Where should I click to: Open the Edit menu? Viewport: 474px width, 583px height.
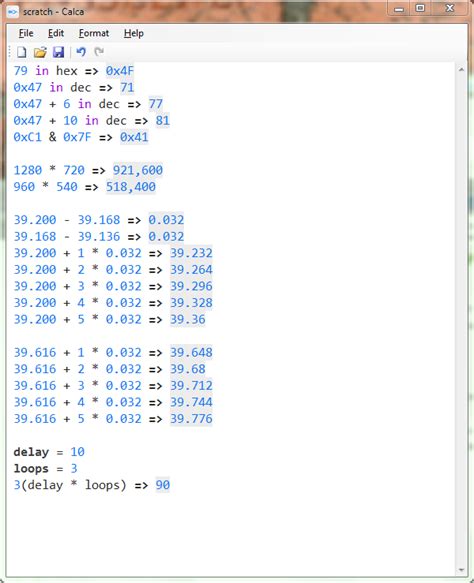[56, 33]
